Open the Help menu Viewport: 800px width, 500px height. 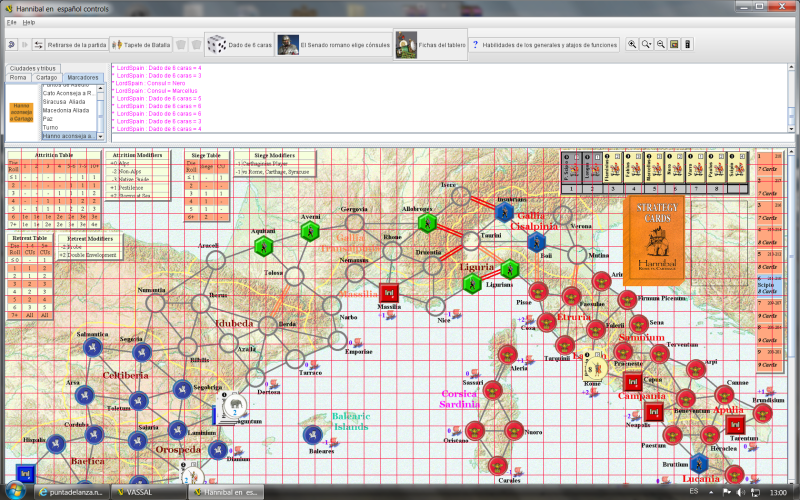coord(29,22)
